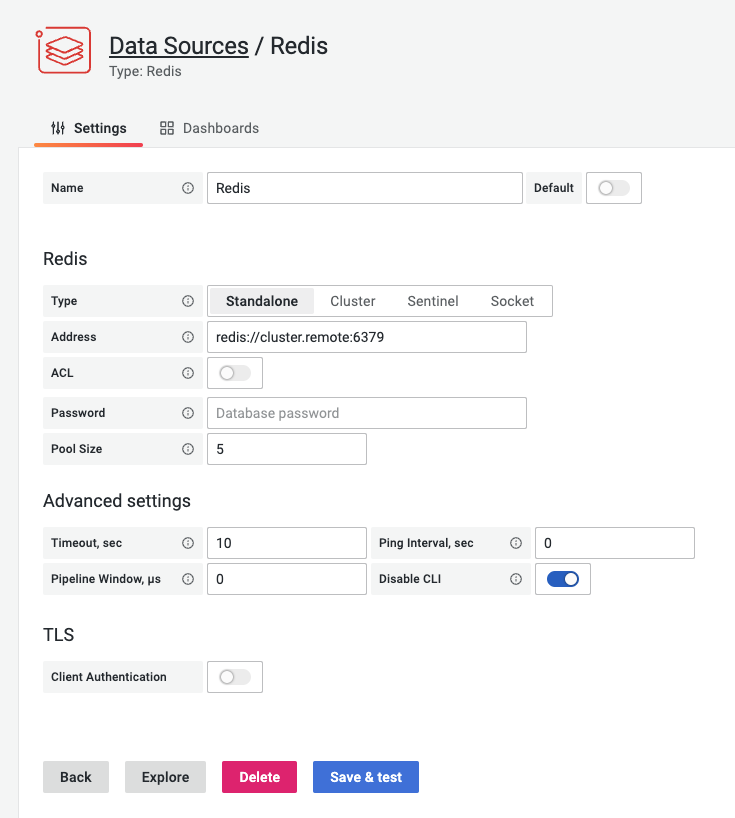The width and height of the screenshot is (735, 818).
Task: Enable Client Authentication under TLS
Action: pyautogui.click(x=234, y=677)
